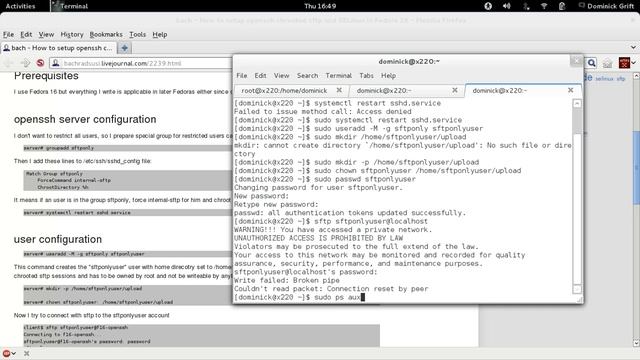Open Terminal File menu

pyautogui.click(x=242, y=76)
